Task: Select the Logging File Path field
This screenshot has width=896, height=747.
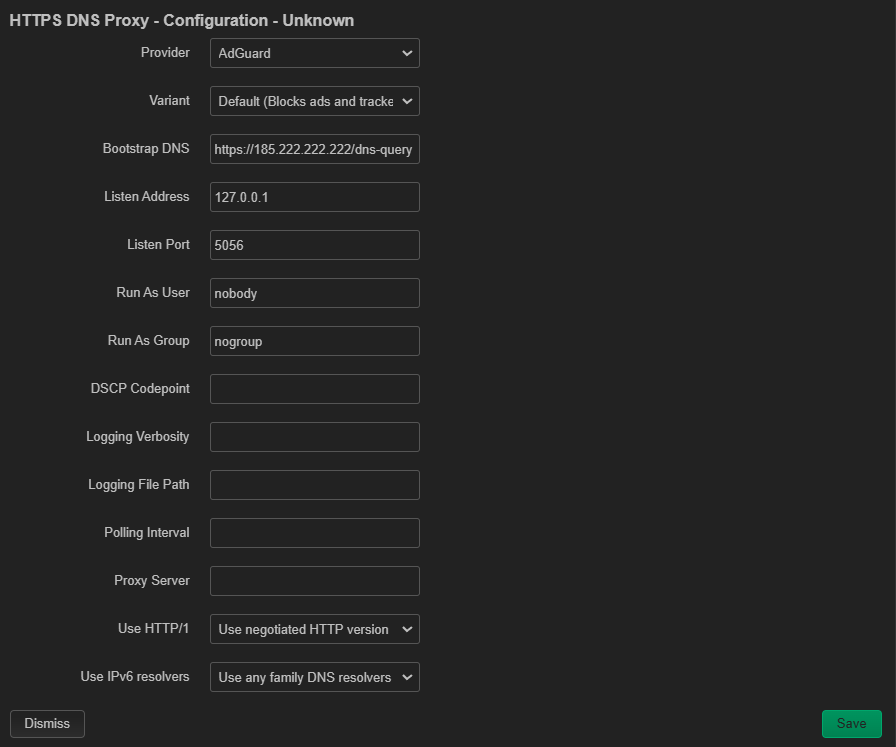Action: tap(314, 485)
